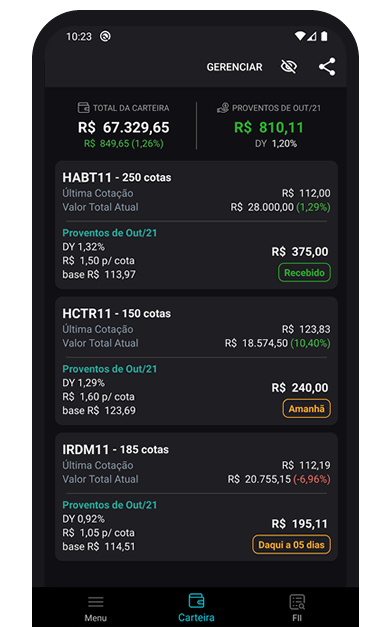The height and width of the screenshot is (627, 391).
Task: Select the R$ 67.329,65 portfolio total
Action: pyautogui.click(x=124, y=128)
